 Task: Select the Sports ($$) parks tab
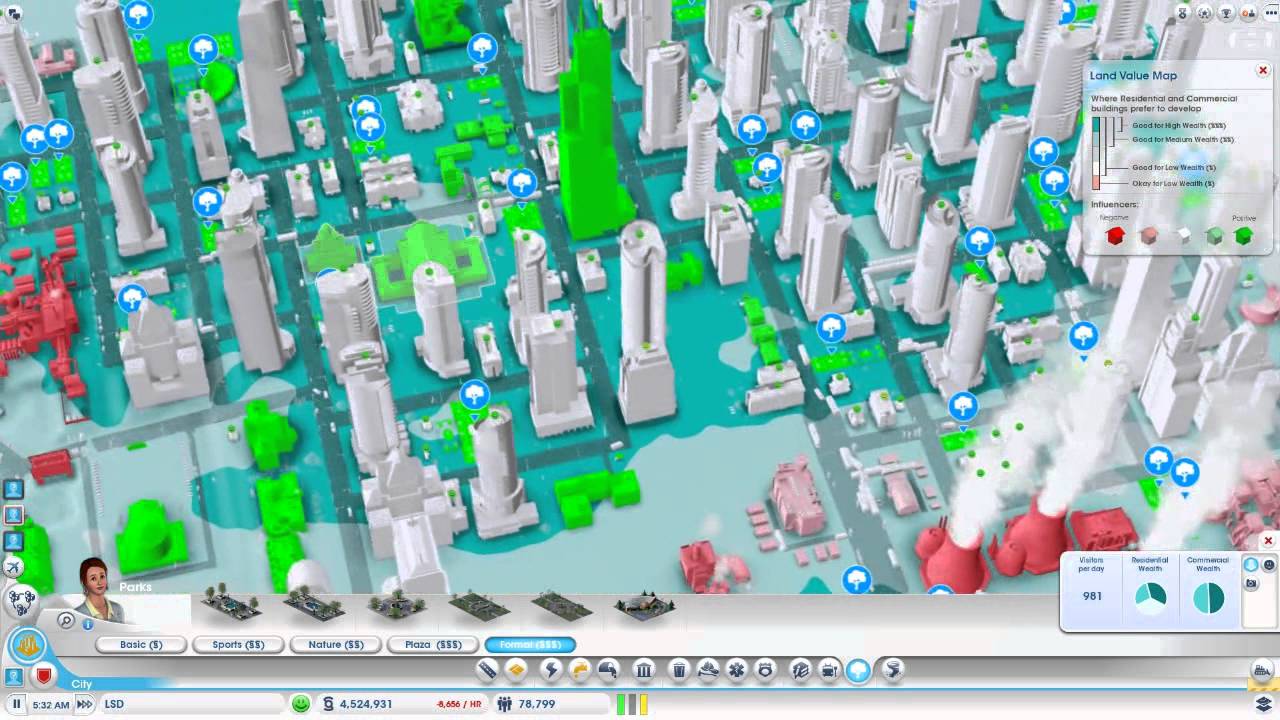(x=238, y=645)
